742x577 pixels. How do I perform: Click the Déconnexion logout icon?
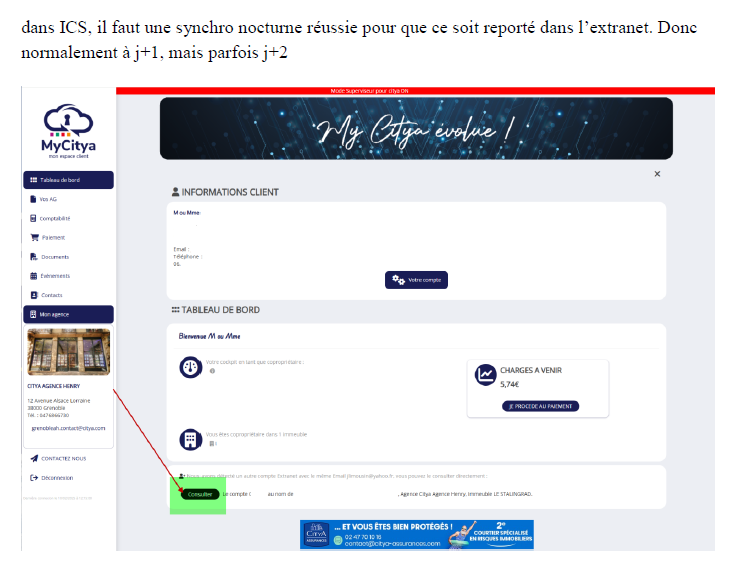coord(34,478)
